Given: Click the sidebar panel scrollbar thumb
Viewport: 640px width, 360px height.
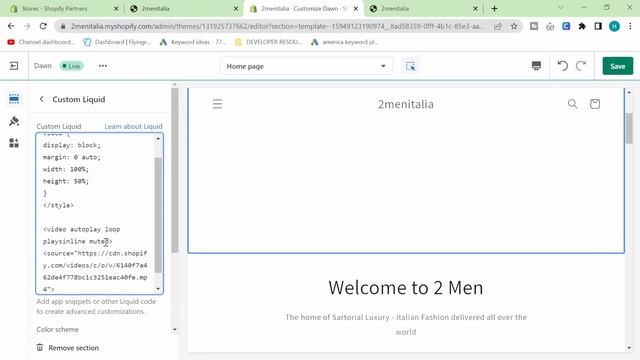Looking at the screenshot, I should point(175,171).
